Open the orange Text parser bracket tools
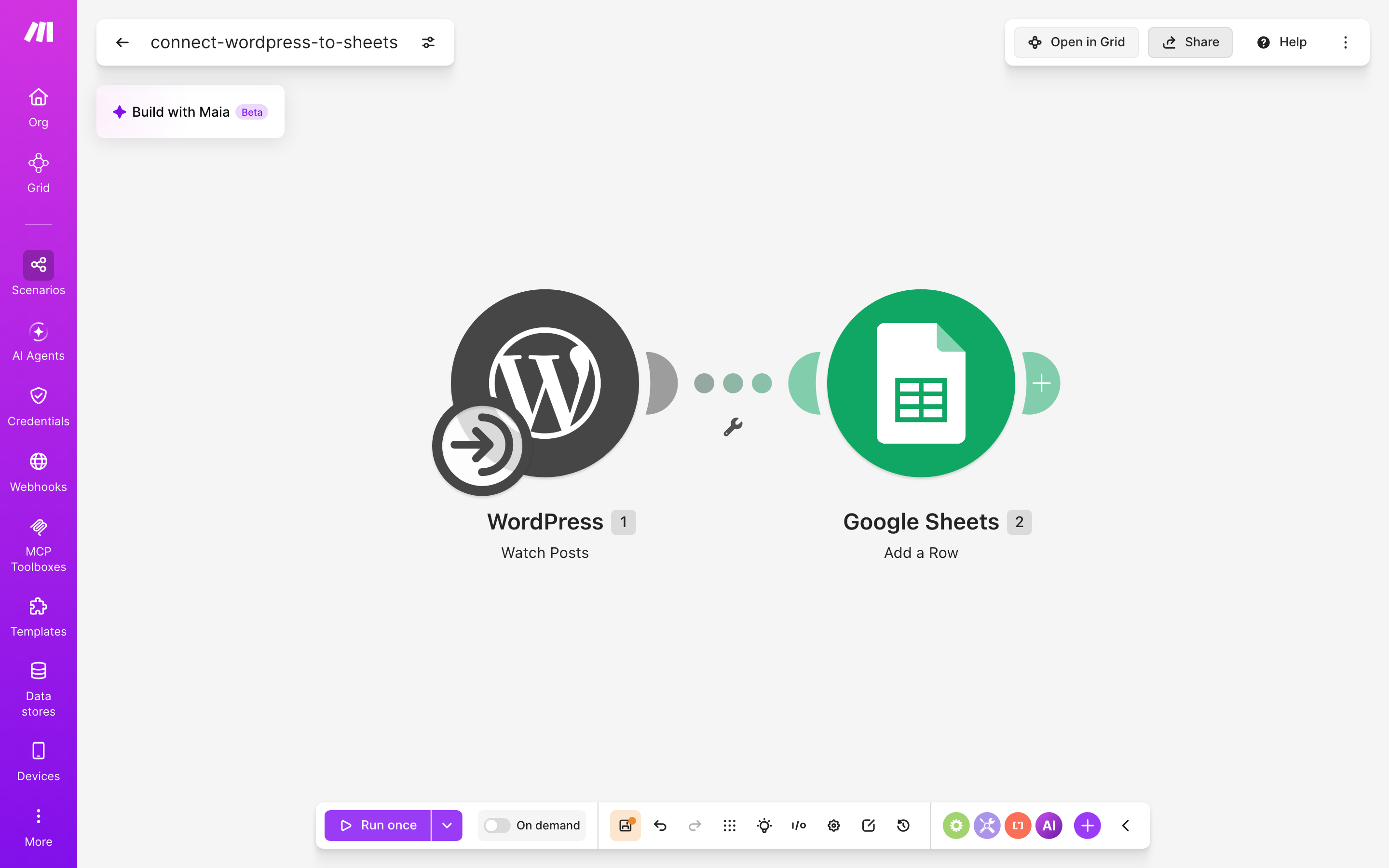 1018,825
